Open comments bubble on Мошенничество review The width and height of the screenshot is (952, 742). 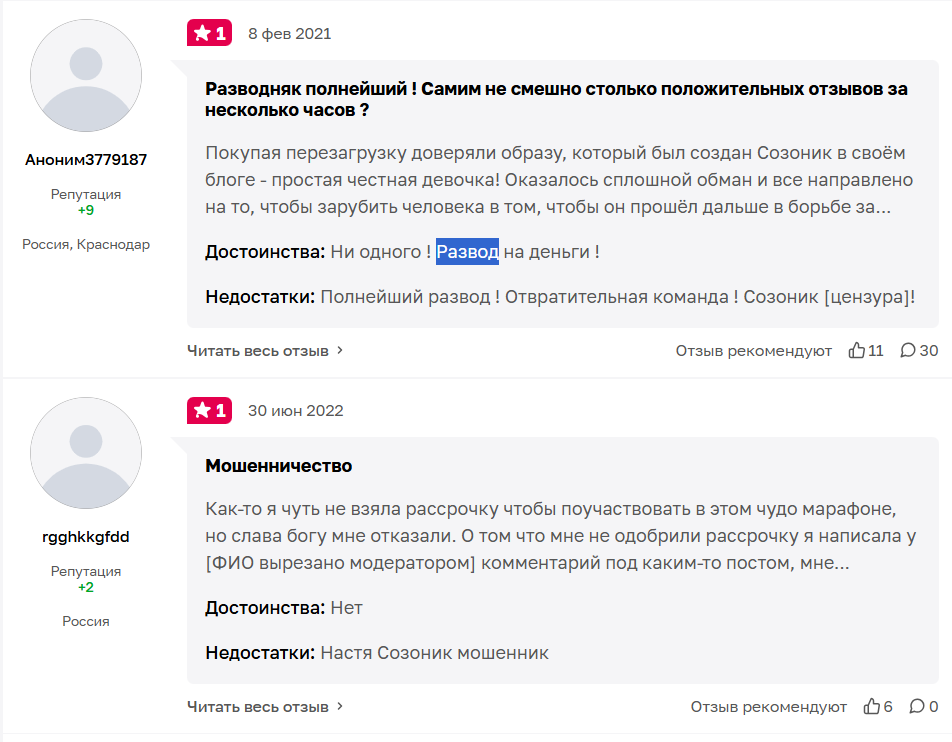click(916, 706)
